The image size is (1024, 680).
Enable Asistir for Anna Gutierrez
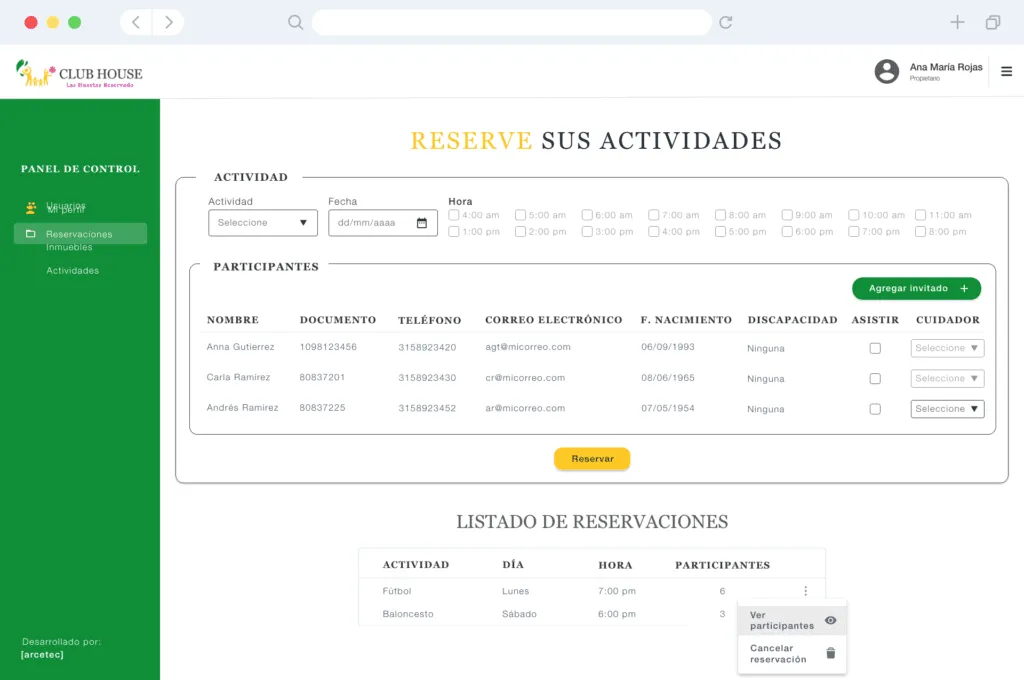coord(875,348)
